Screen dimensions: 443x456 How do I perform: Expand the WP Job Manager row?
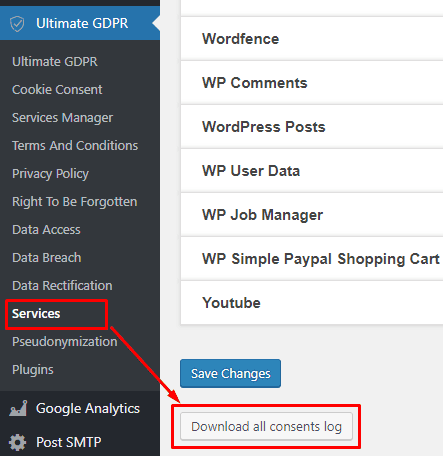(x=312, y=215)
